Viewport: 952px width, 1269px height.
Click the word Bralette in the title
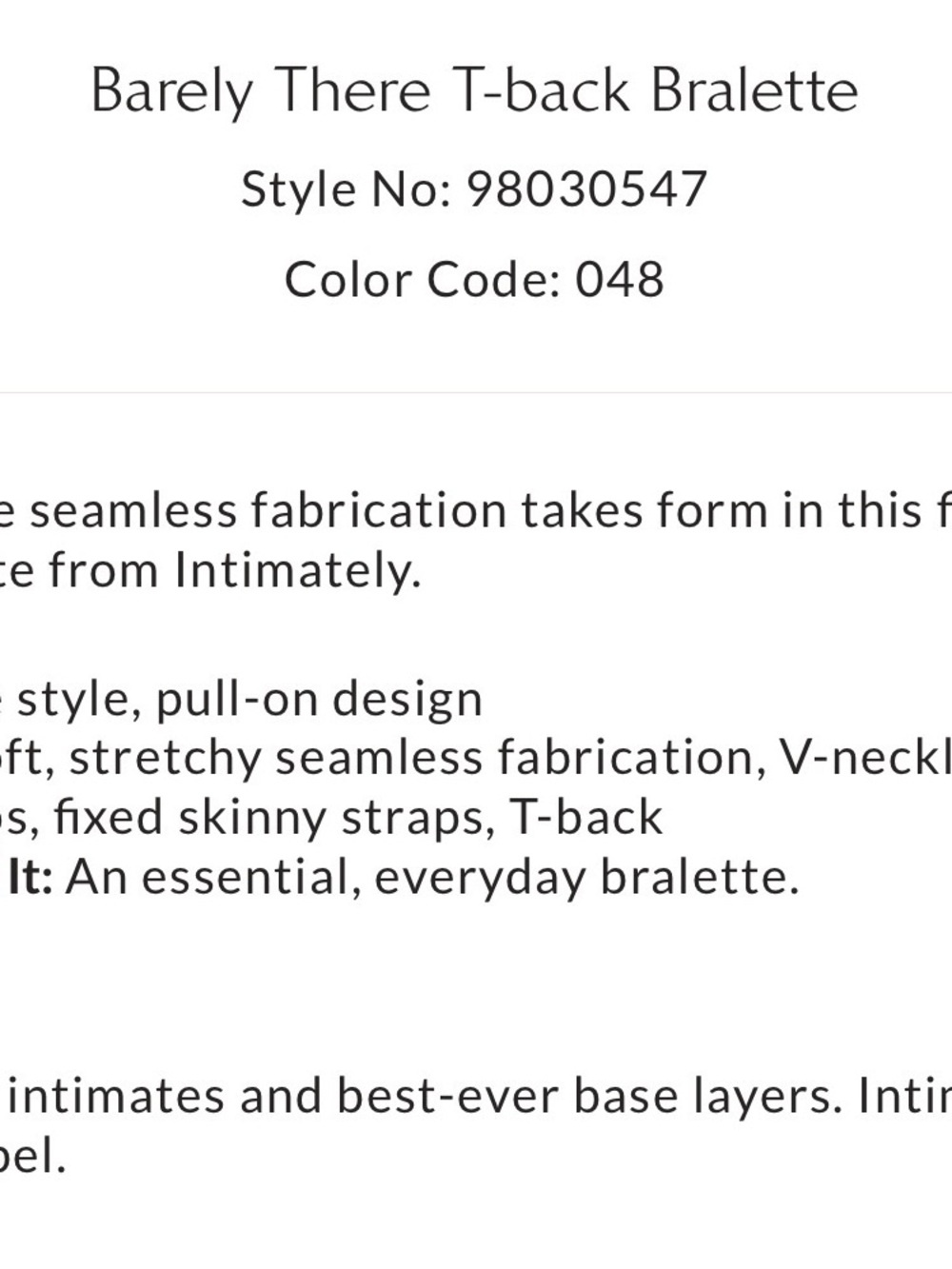(754, 91)
